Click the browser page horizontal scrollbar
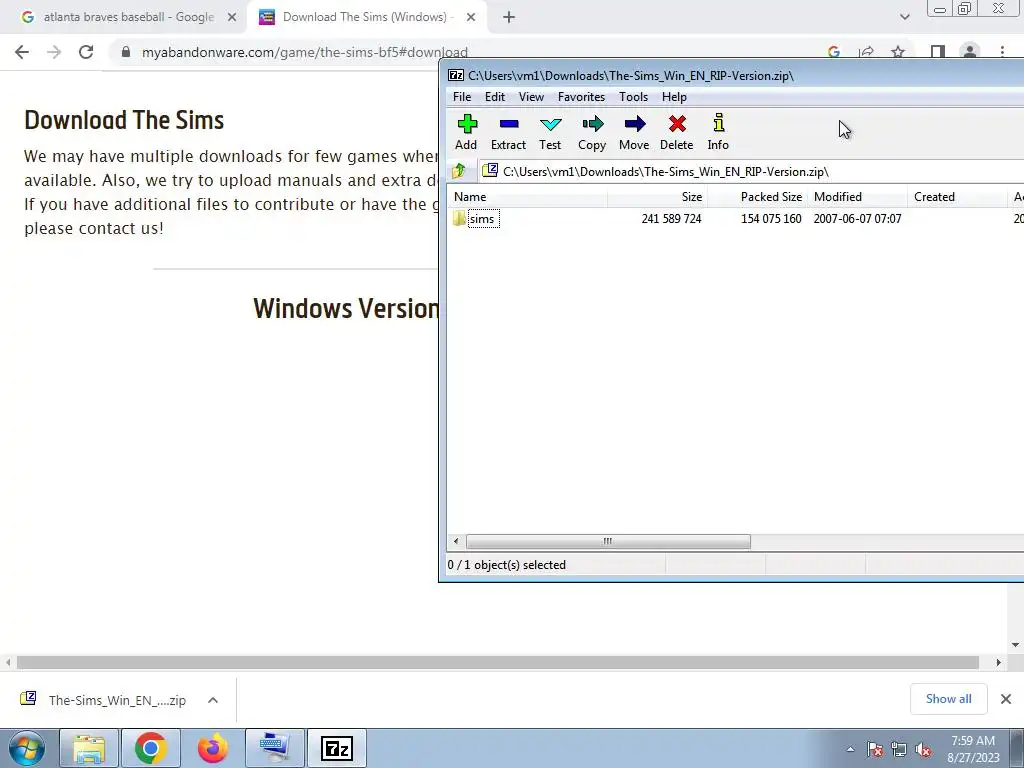 point(498,662)
